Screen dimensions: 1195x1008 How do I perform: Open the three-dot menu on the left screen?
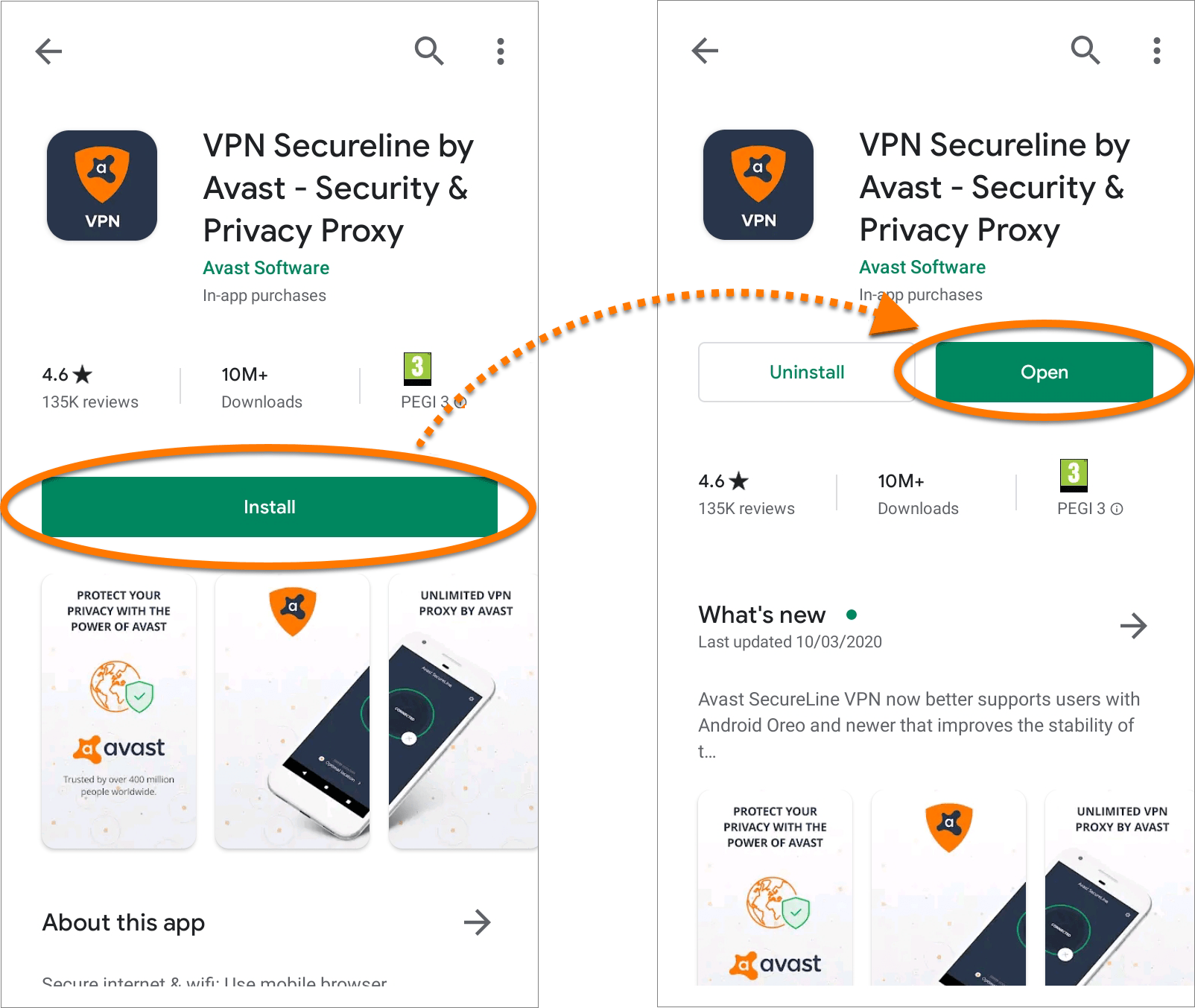click(x=501, y=51)
